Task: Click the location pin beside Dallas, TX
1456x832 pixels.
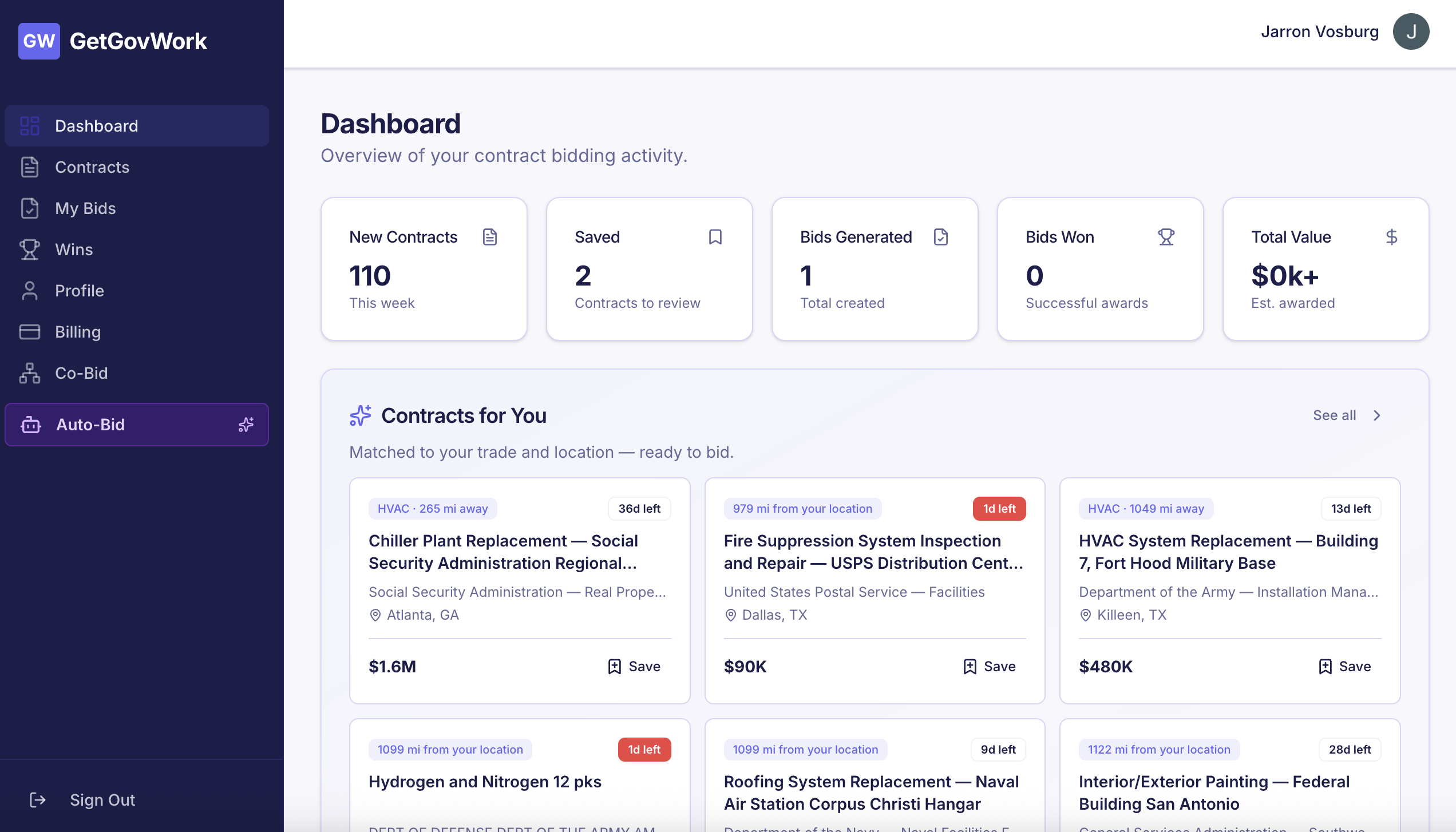Action: pos(731,615)
